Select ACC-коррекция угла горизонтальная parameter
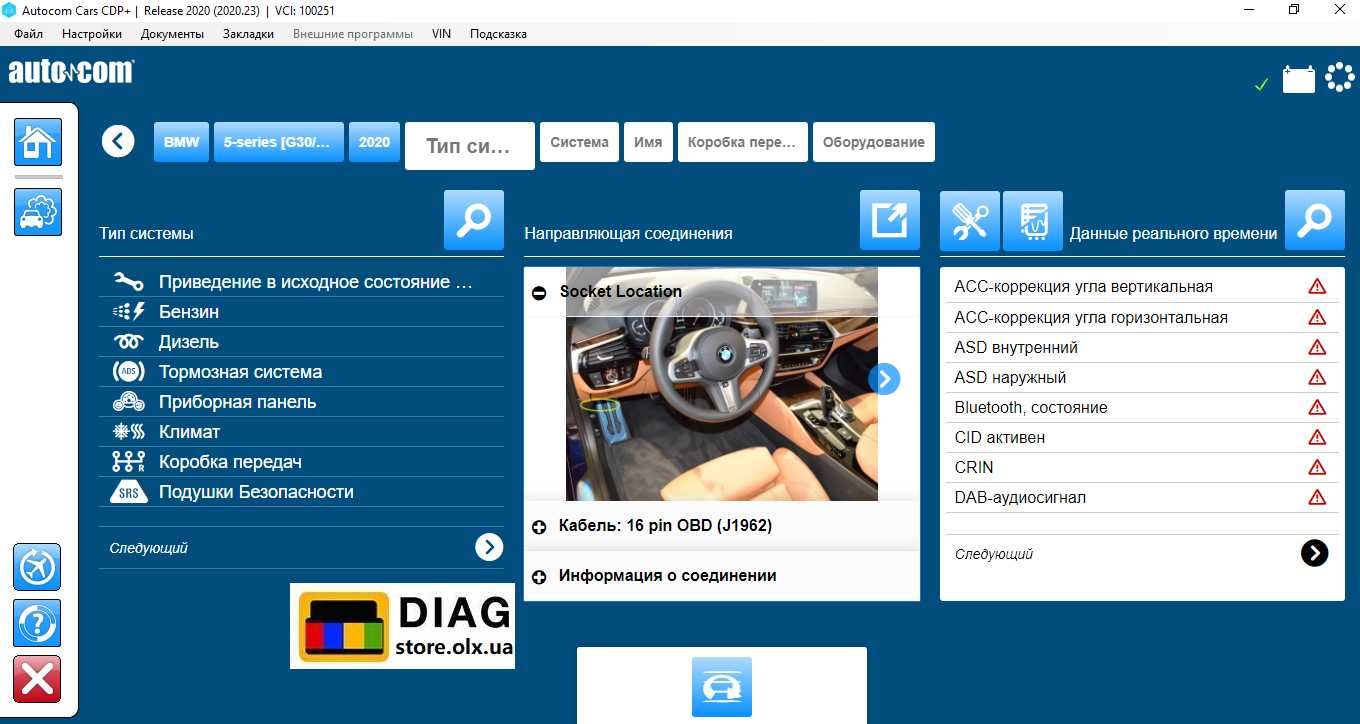The image size is (1360, 724). [1142, 317]
